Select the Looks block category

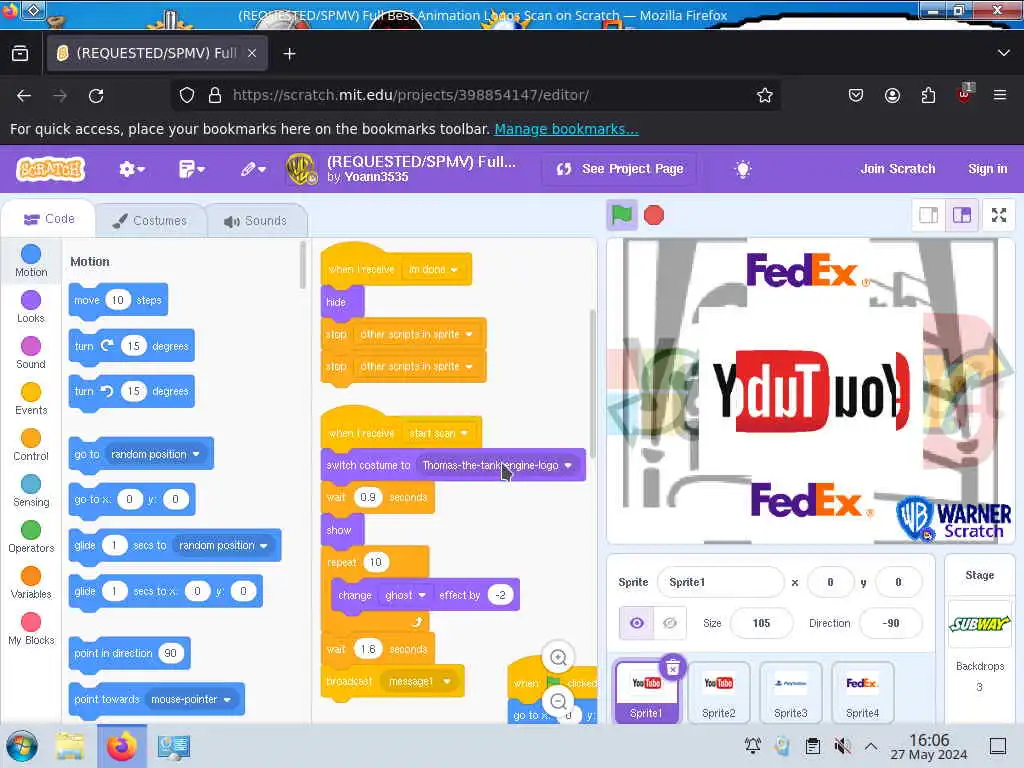31,307
